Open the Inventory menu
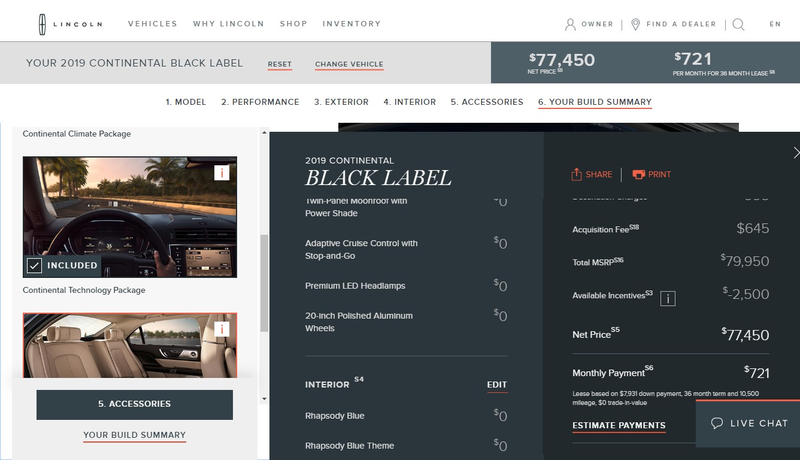Screen dimensions: 800x460 (352, 24)
